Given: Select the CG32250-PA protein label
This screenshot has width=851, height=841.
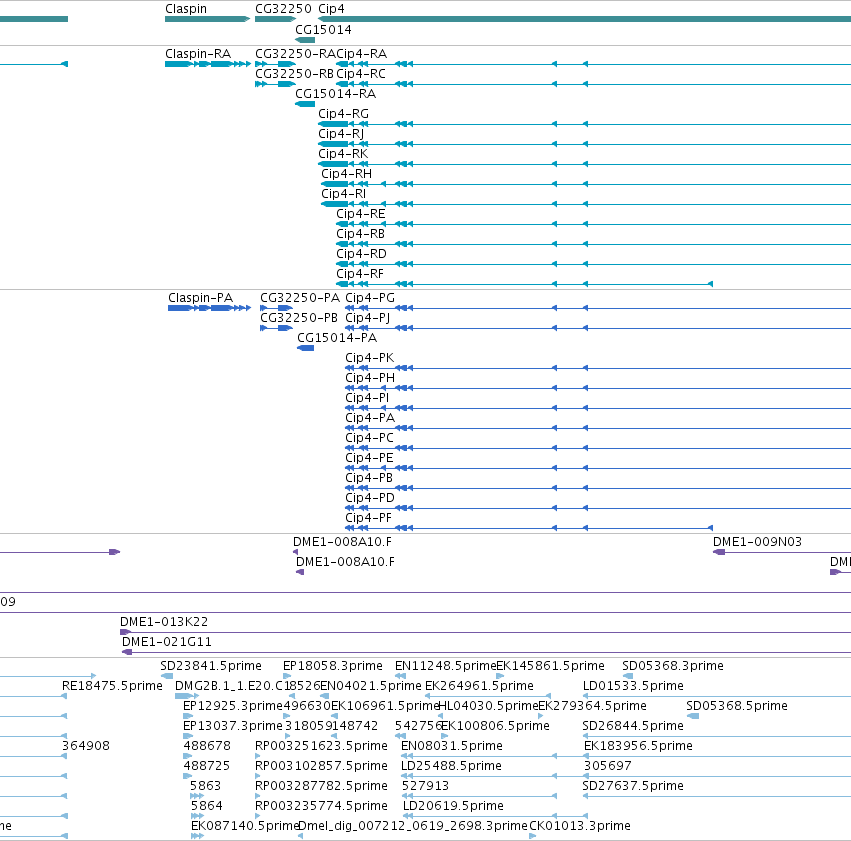Looking at the screenshot, I should [x=300, y=298].
